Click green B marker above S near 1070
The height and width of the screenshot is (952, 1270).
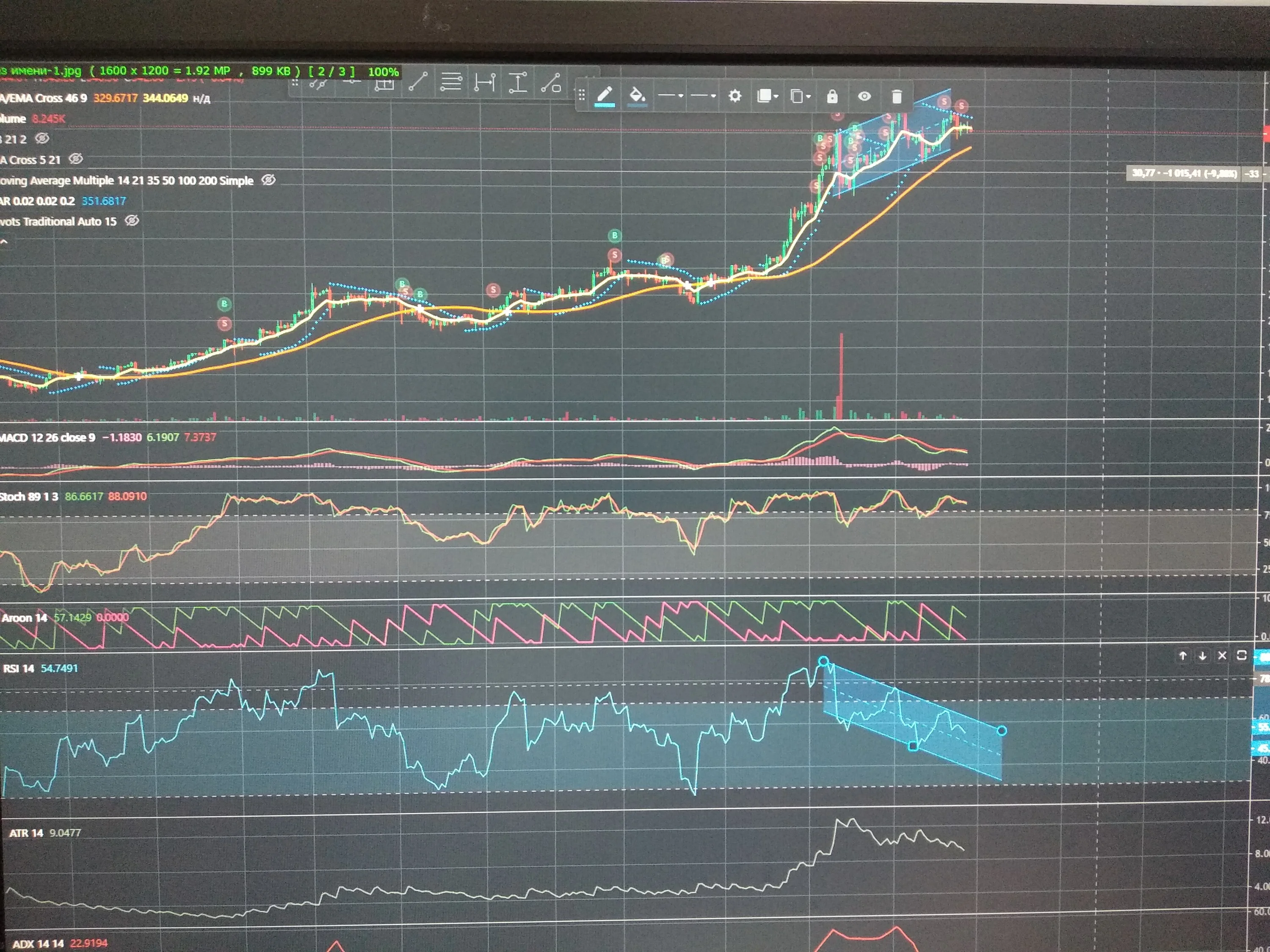click(615, 235)
